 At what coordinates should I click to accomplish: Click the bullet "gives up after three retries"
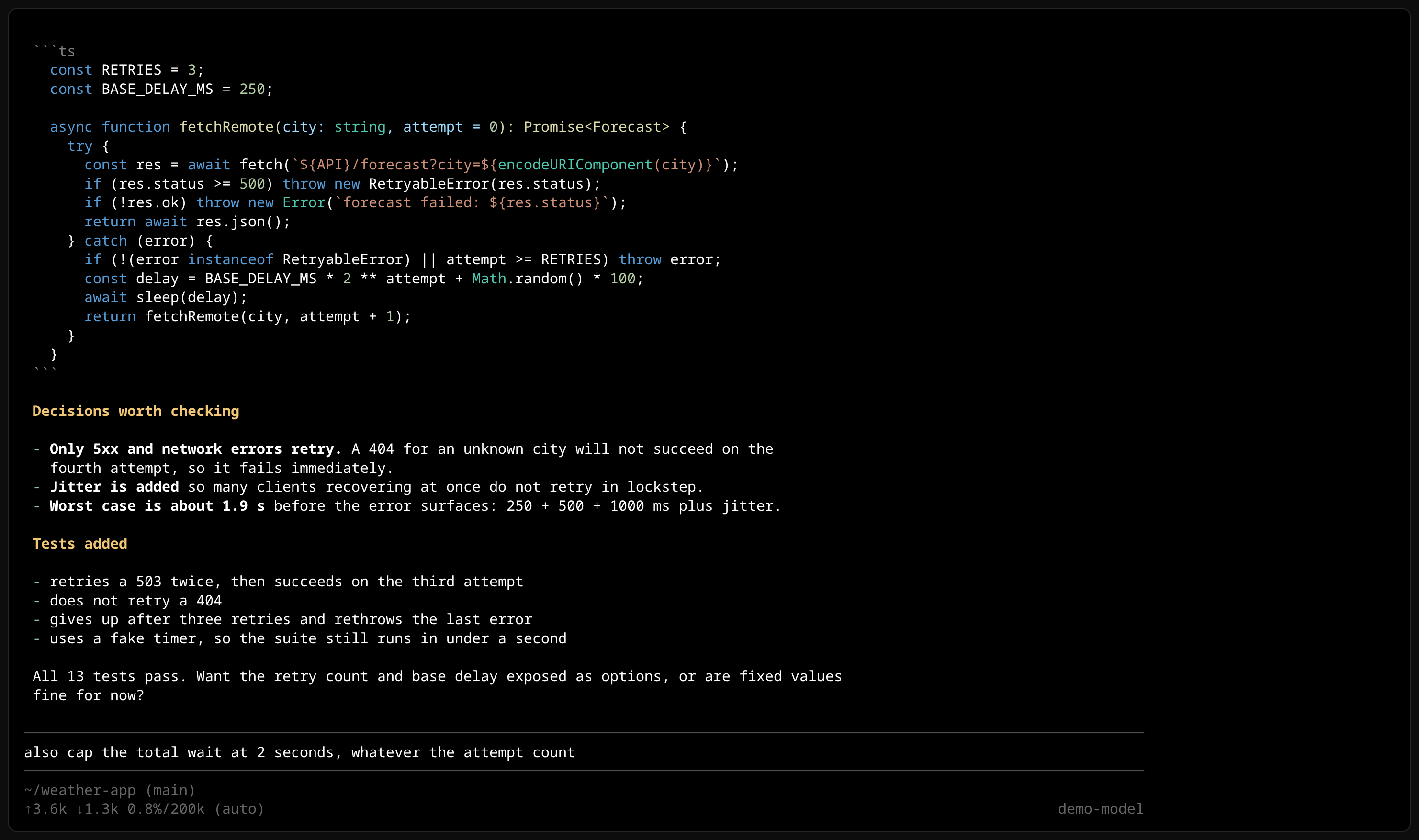pos(282,619)
